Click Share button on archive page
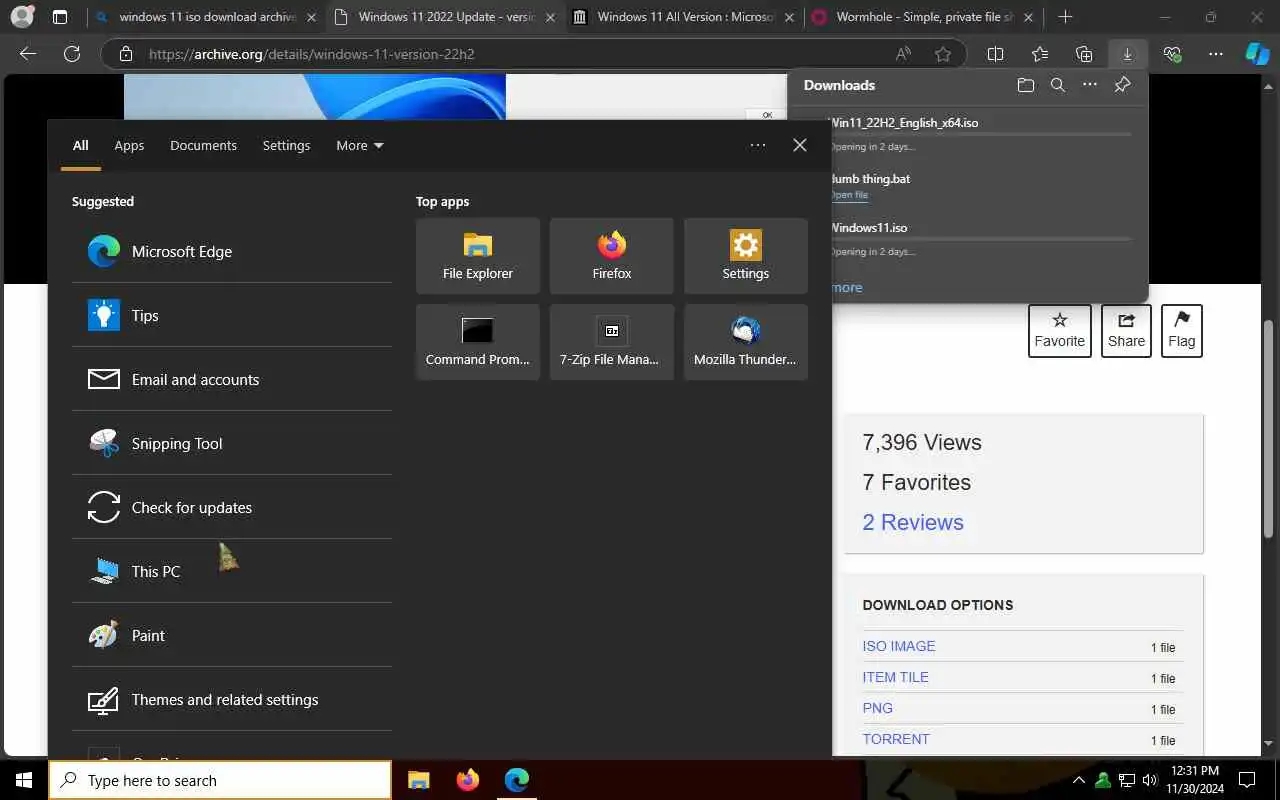 tap(1126, 331)
